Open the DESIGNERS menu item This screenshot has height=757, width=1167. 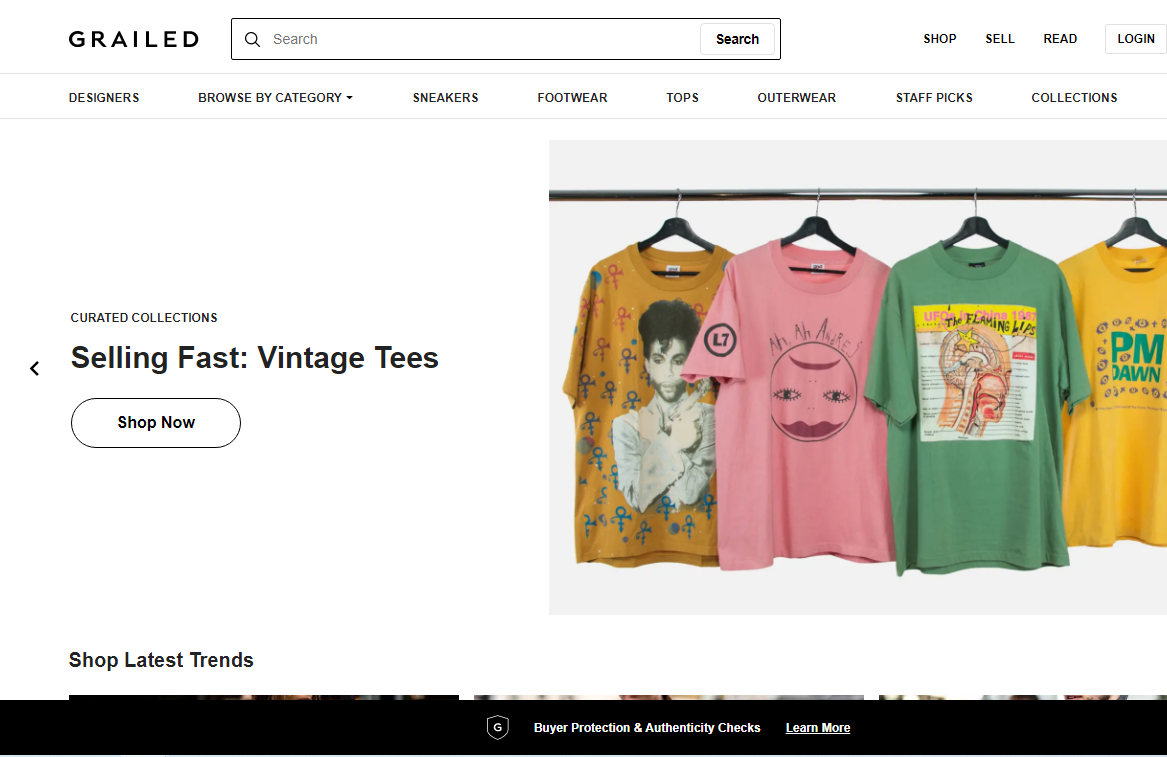click(x=103, y=98)
